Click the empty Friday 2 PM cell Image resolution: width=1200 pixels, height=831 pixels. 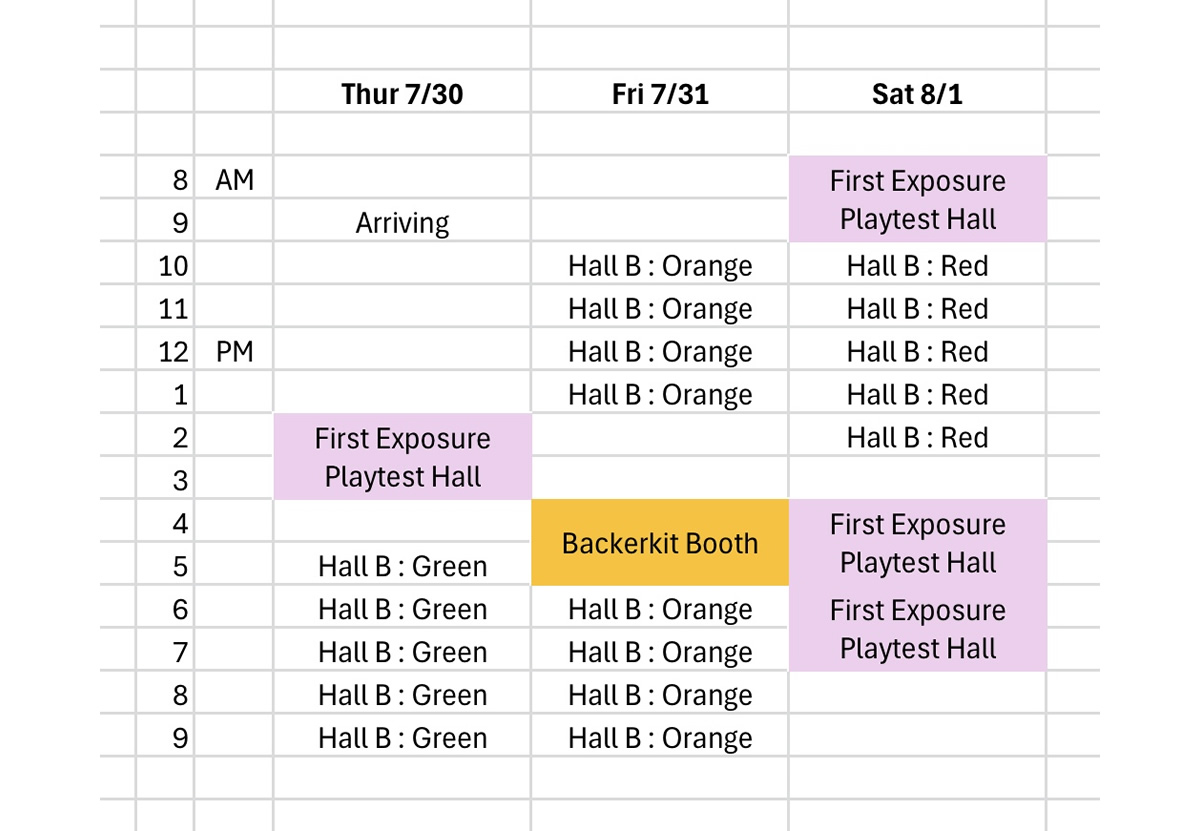point(660,435)
